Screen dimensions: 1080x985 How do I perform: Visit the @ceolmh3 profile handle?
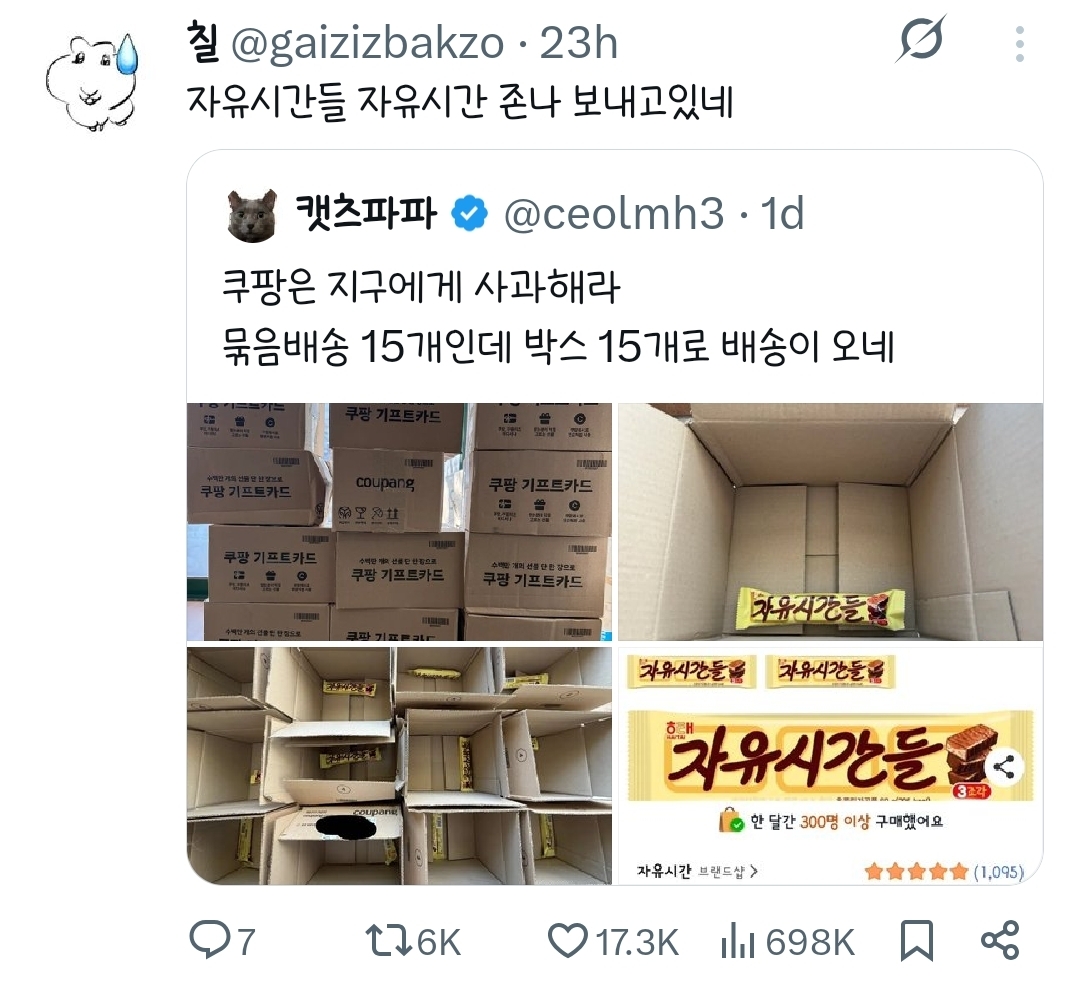(614, 214)
